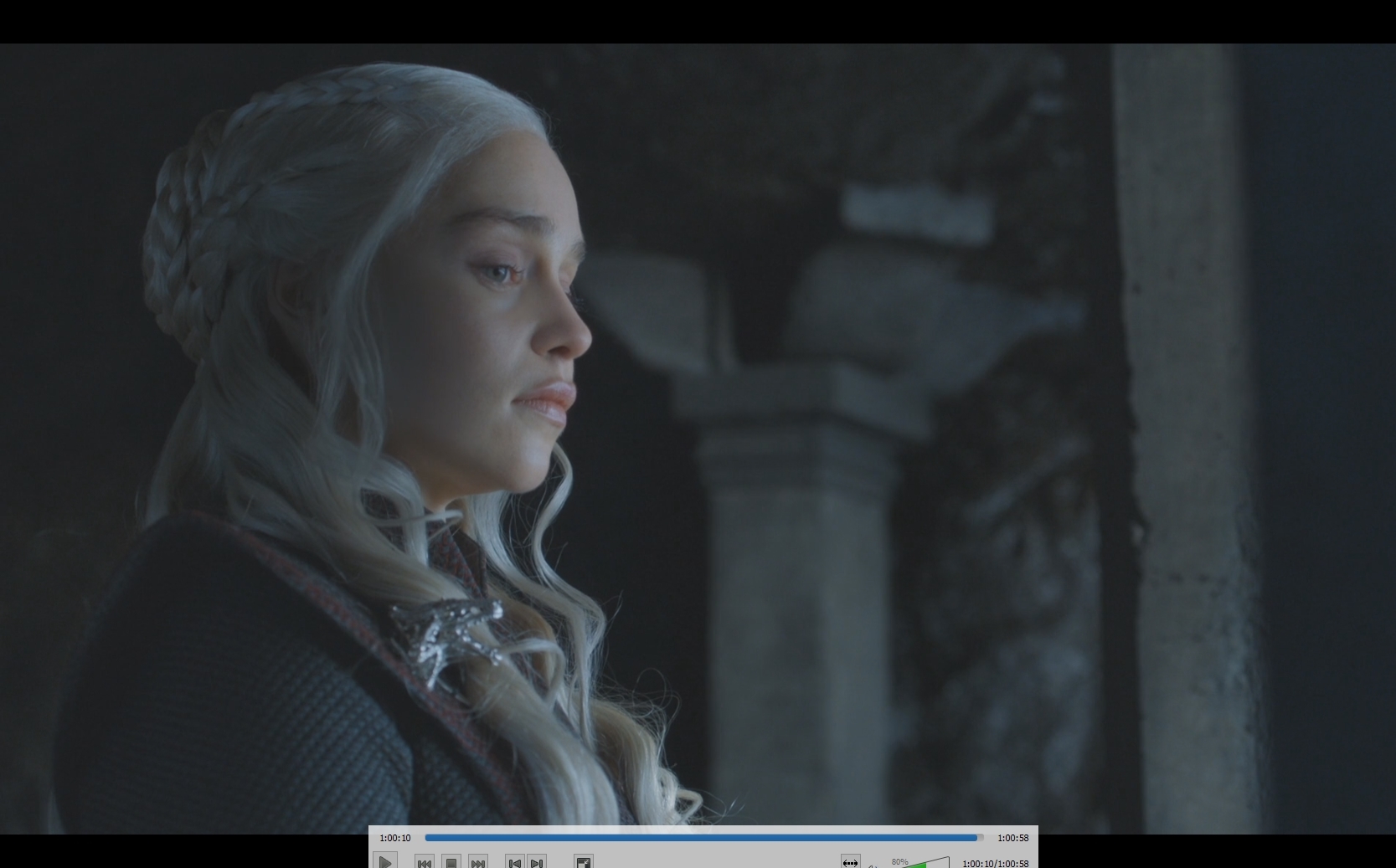Click the 1:00:10/1:00:58 time readout

point(996,863)
